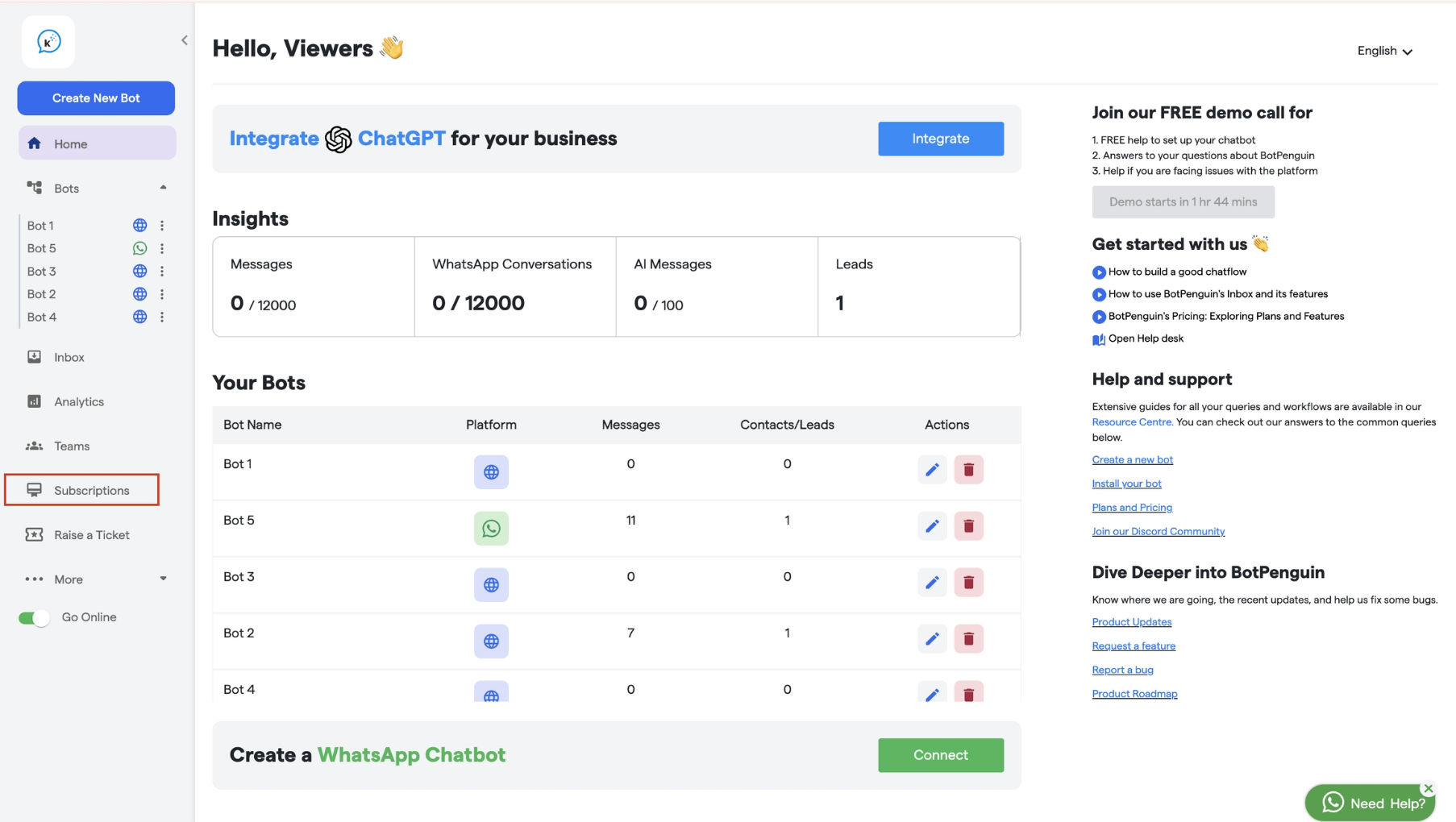Play How to use BotPenguin's Inbox video
Image resolution: width=1456 pixels, height=822 pixels.
click(x=1209, y=294)
